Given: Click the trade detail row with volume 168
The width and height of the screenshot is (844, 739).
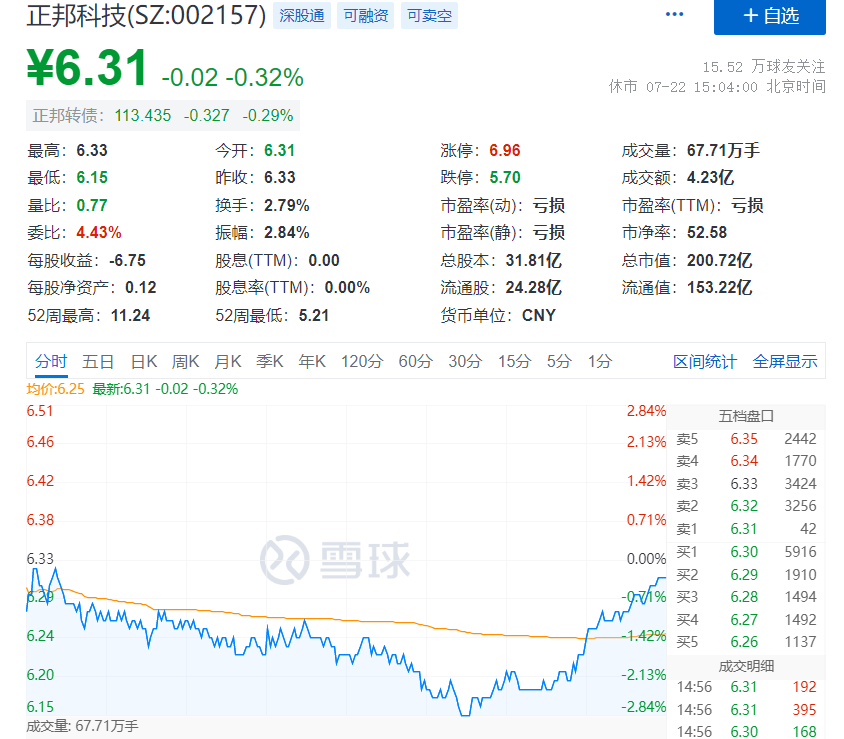Looking at the screenshot, I should 746,731.
